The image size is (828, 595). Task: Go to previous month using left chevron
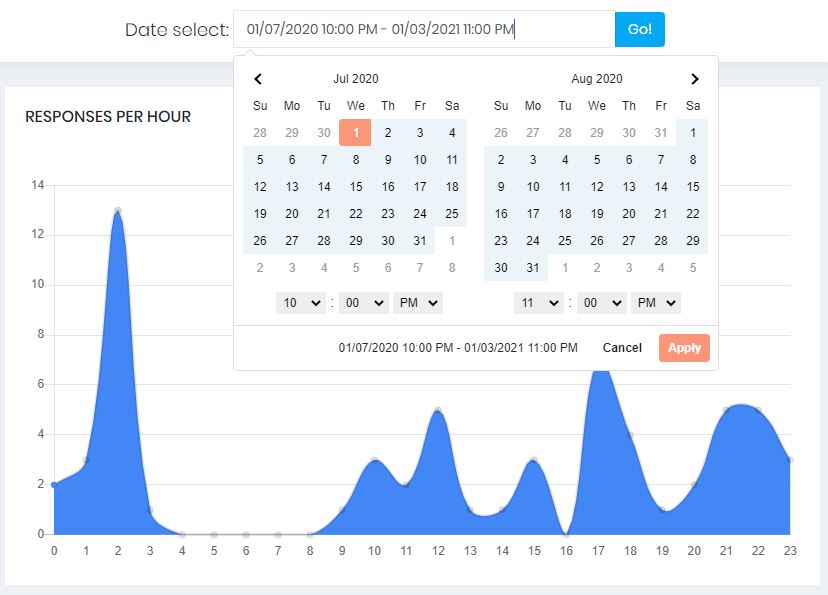coord(258,79)
